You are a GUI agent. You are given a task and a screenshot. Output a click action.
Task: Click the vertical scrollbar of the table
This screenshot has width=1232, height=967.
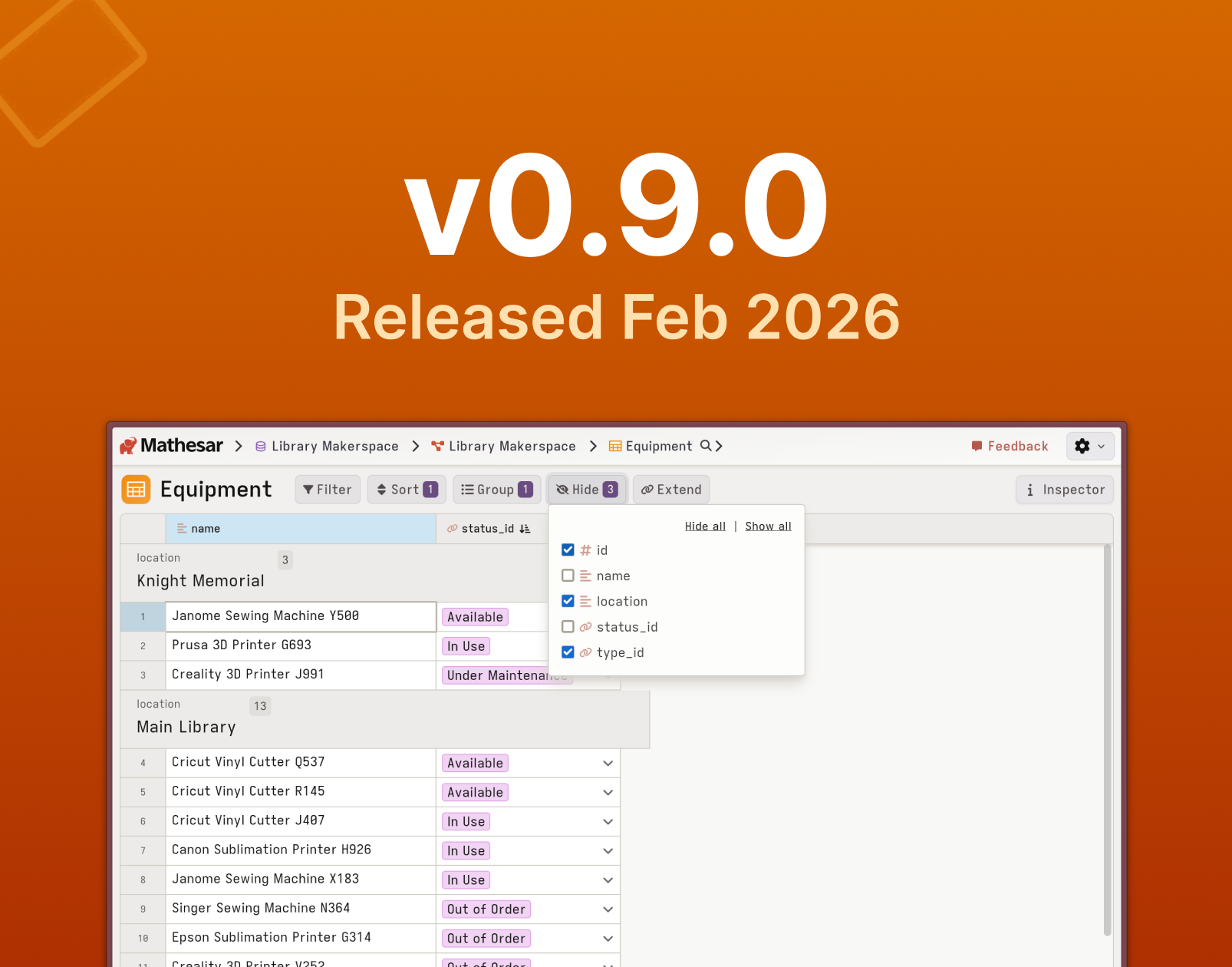pyautogui.click(x=1107, y=737)
